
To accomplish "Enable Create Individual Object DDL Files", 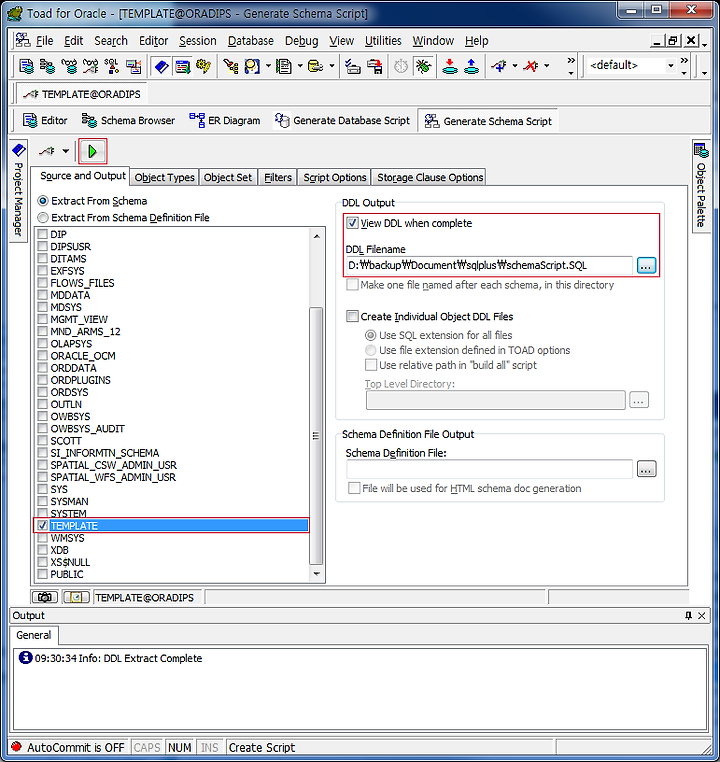I will pos(352,316).
